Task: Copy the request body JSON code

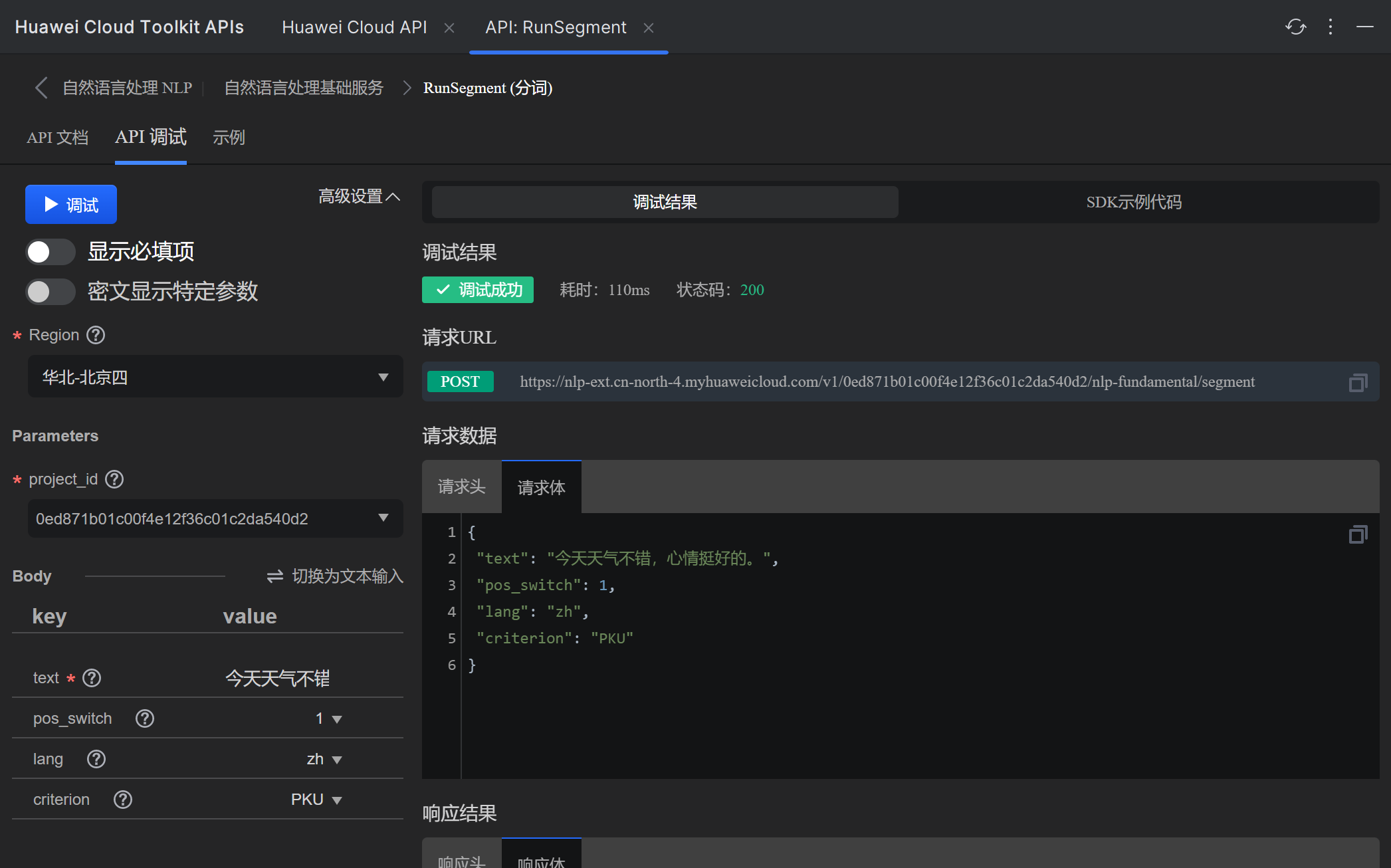Action: (1358, 534)
